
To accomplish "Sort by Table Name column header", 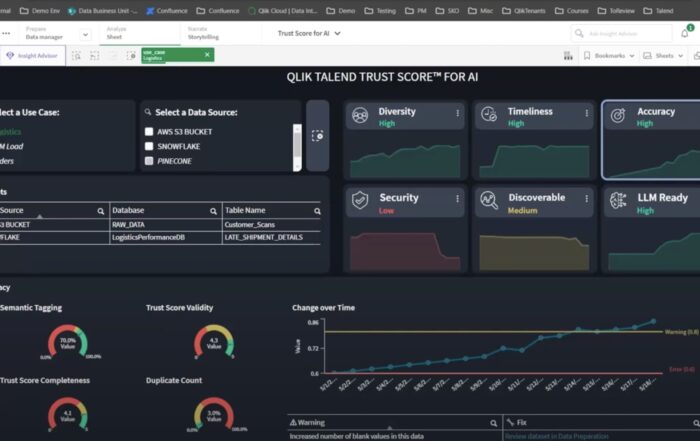I will pyautogui.click(x=245, y=210).
